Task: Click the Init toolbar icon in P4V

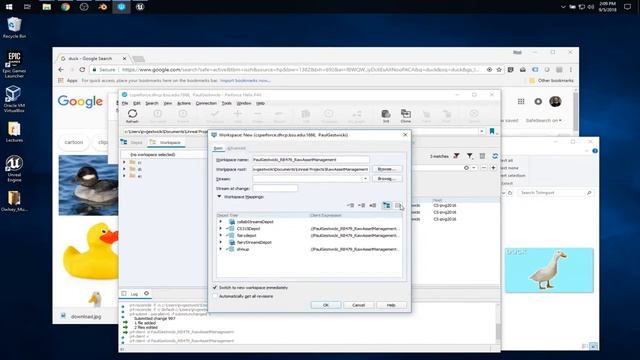Action: [386, 116]
